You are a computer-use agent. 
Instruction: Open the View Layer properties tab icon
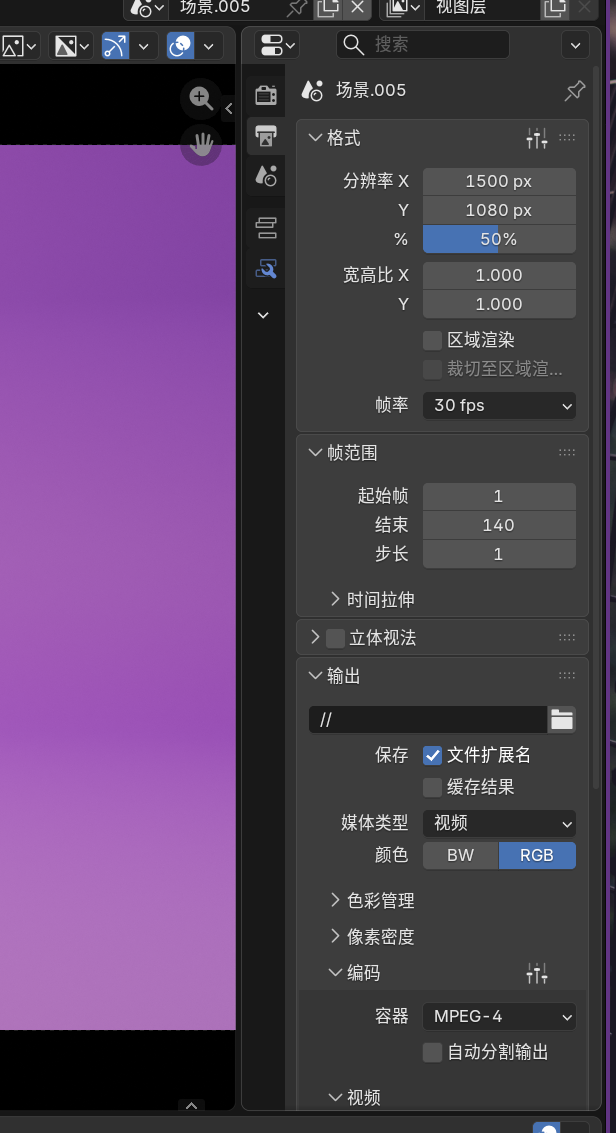(x=266, y=228)
